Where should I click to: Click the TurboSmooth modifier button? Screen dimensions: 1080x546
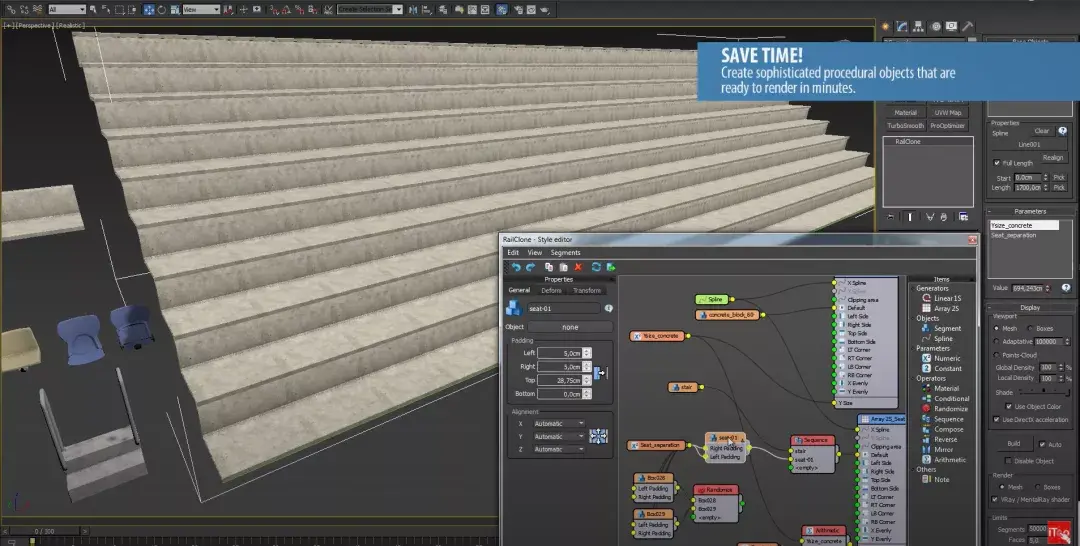click(905, 126)
